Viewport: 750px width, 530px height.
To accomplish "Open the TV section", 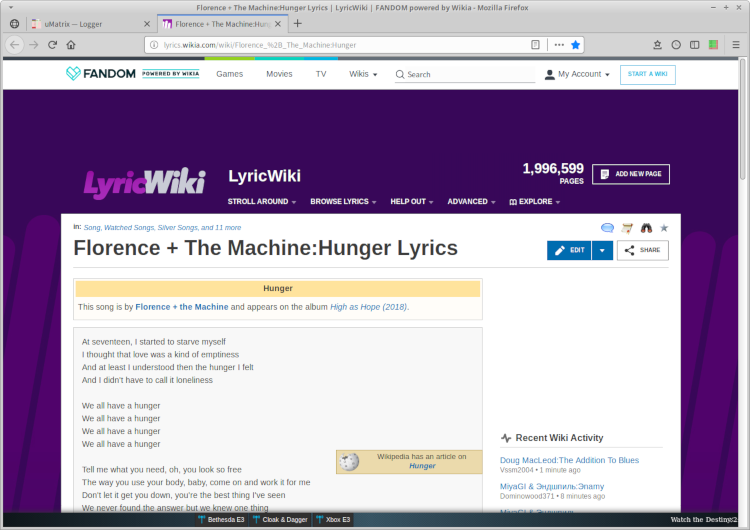I will (321, 74).
